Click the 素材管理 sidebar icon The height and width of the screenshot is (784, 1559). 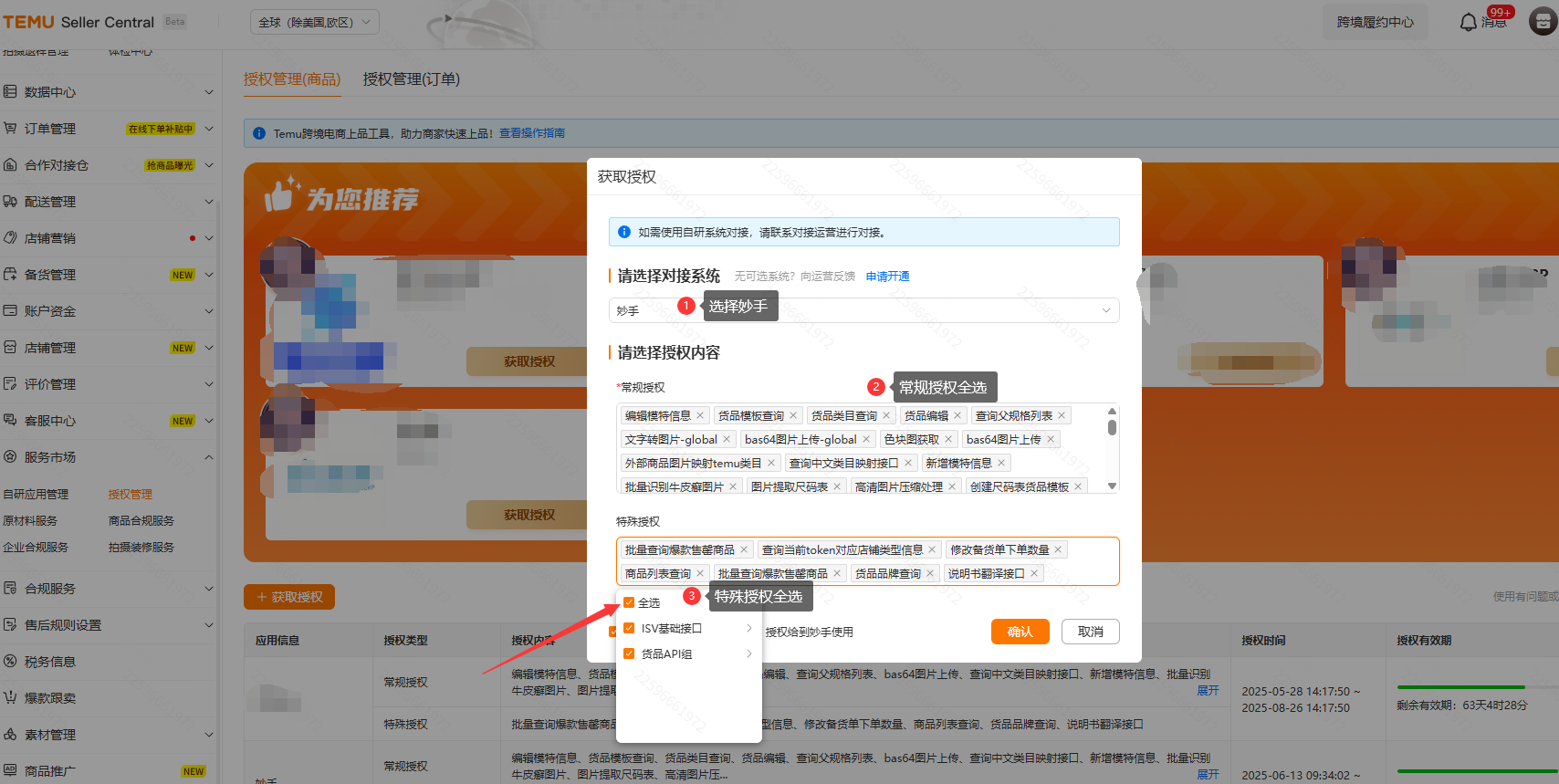coord(10,735)
